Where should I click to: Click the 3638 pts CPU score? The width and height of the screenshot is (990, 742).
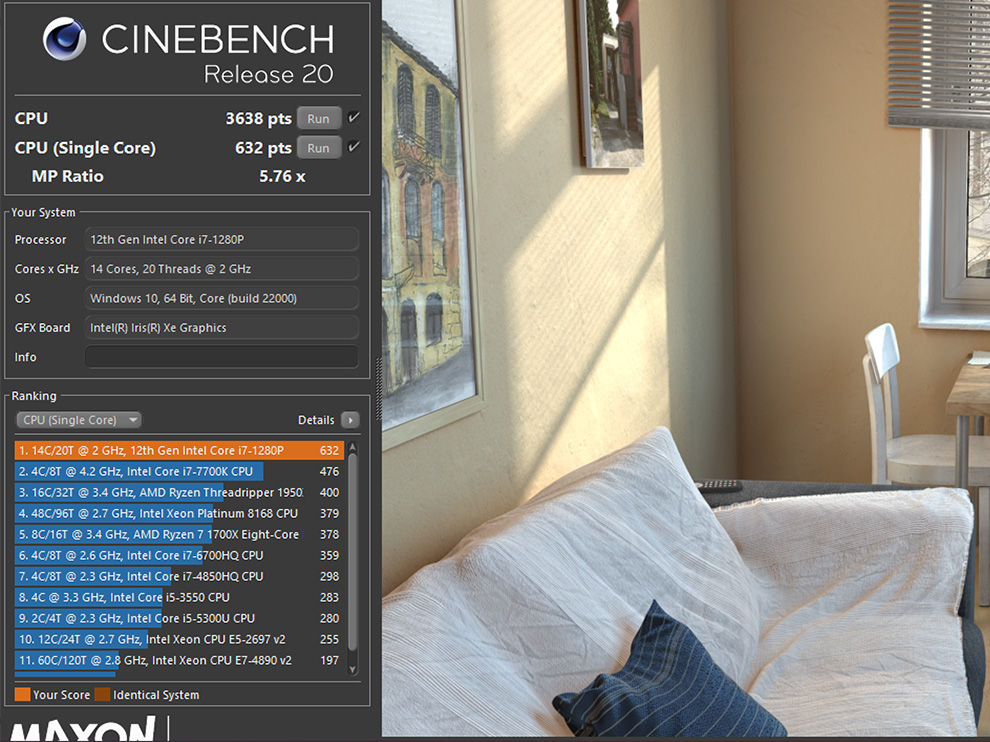(x=258, y=118)
